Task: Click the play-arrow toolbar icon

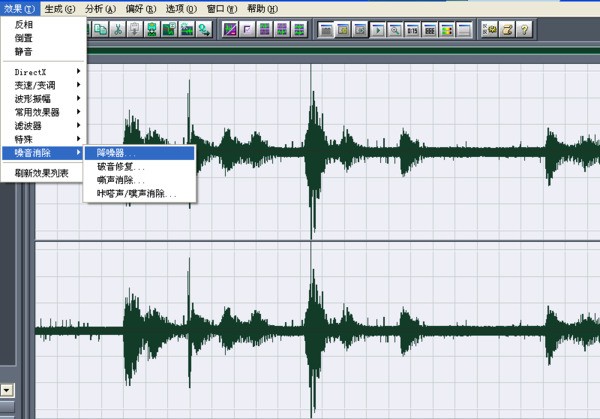Action: 378,29
